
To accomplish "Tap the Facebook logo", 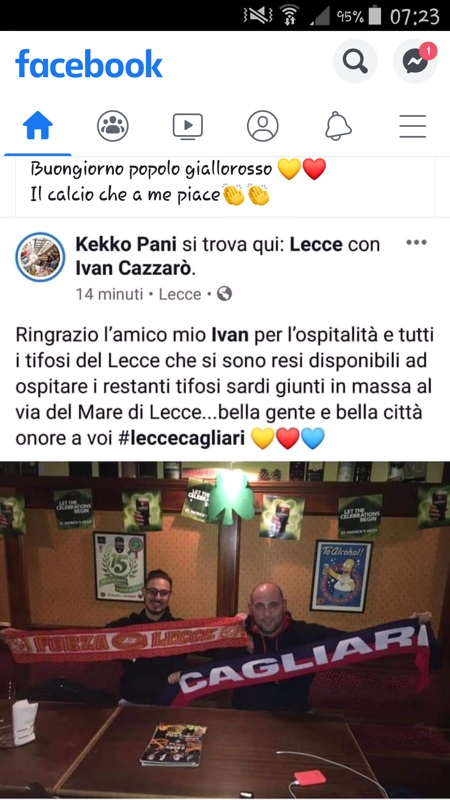I will (x=89, y=64).
